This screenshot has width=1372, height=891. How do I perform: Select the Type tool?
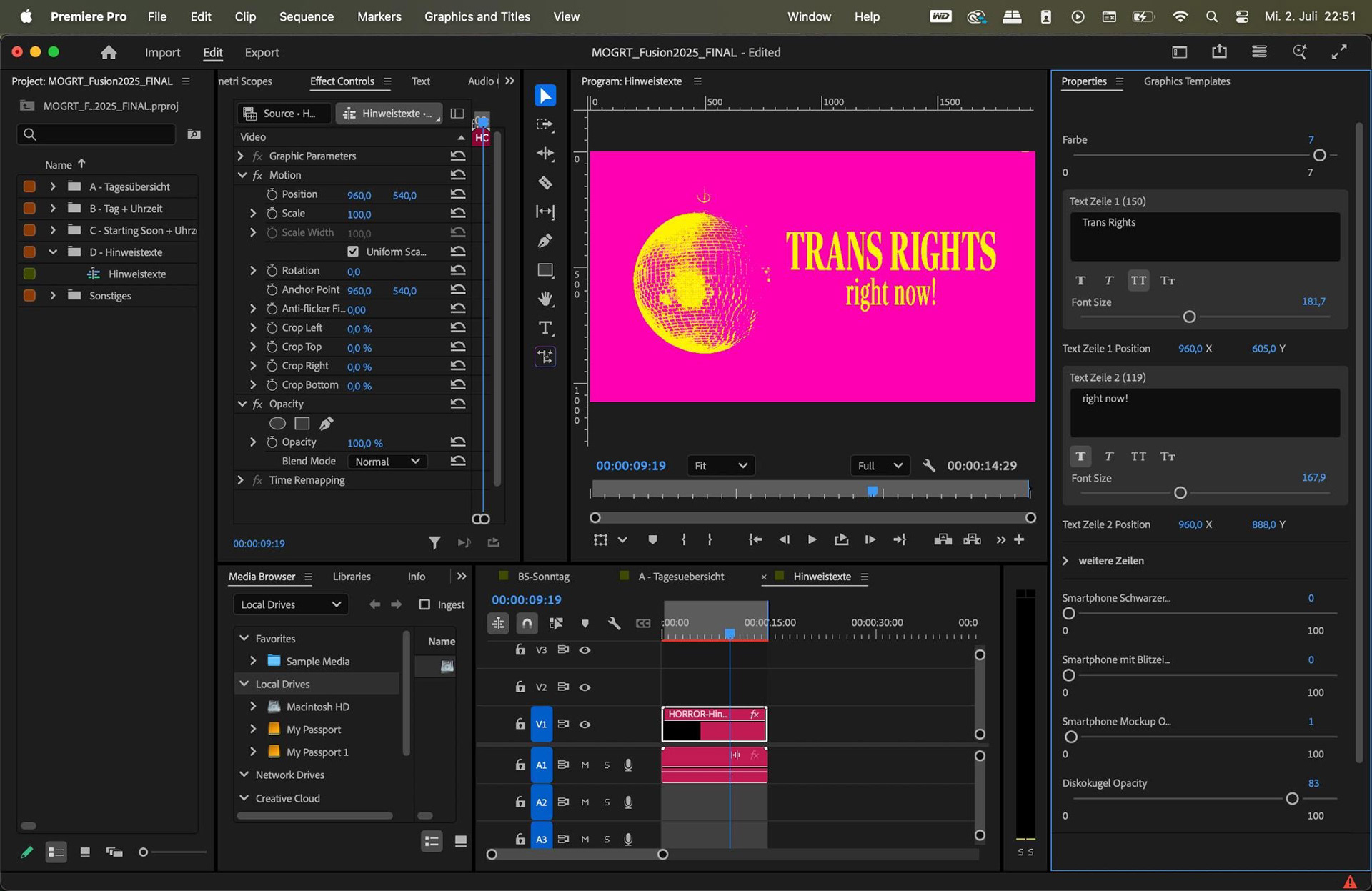tap(545, 328)
